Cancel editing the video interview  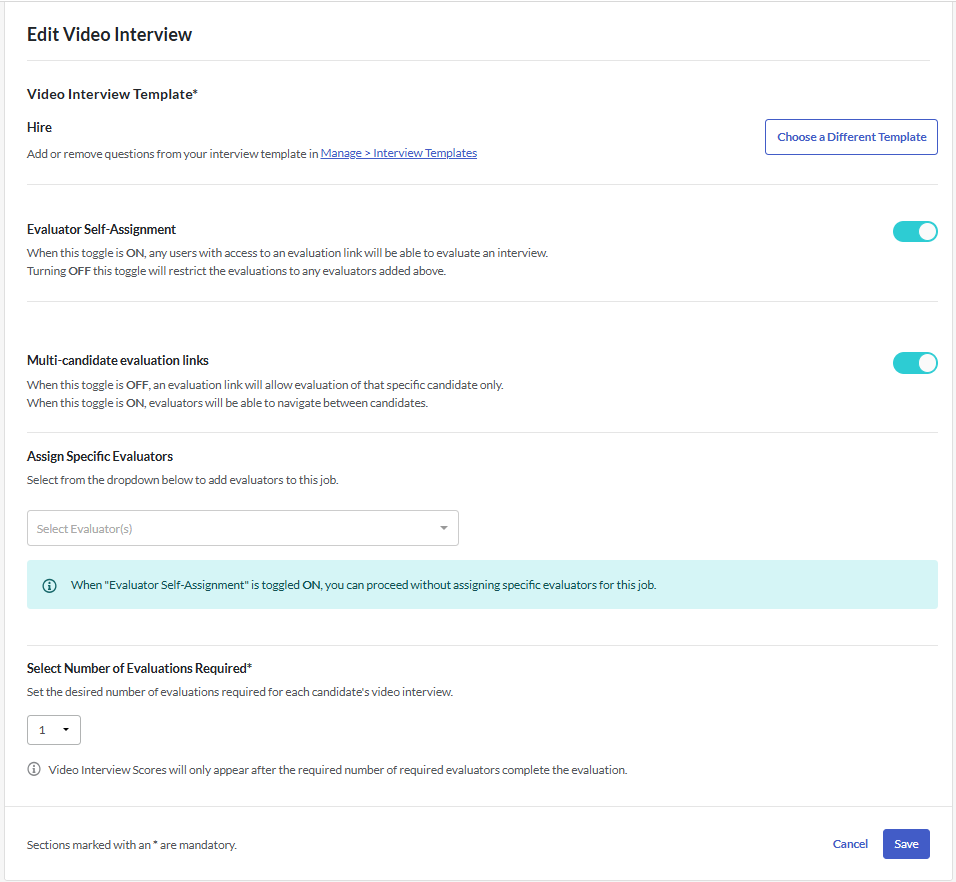tap(850, 844)
